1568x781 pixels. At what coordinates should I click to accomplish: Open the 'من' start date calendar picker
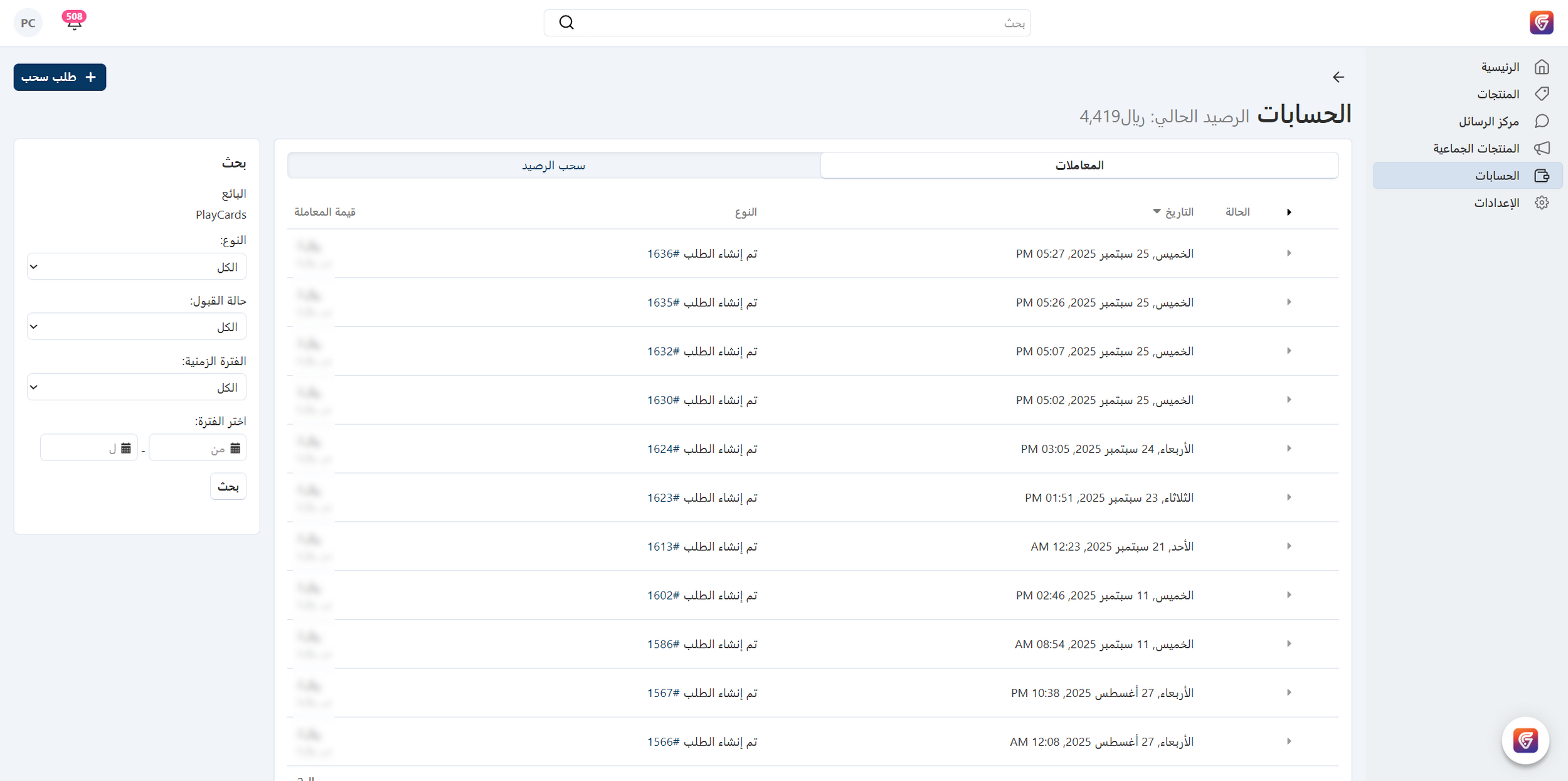235,448
